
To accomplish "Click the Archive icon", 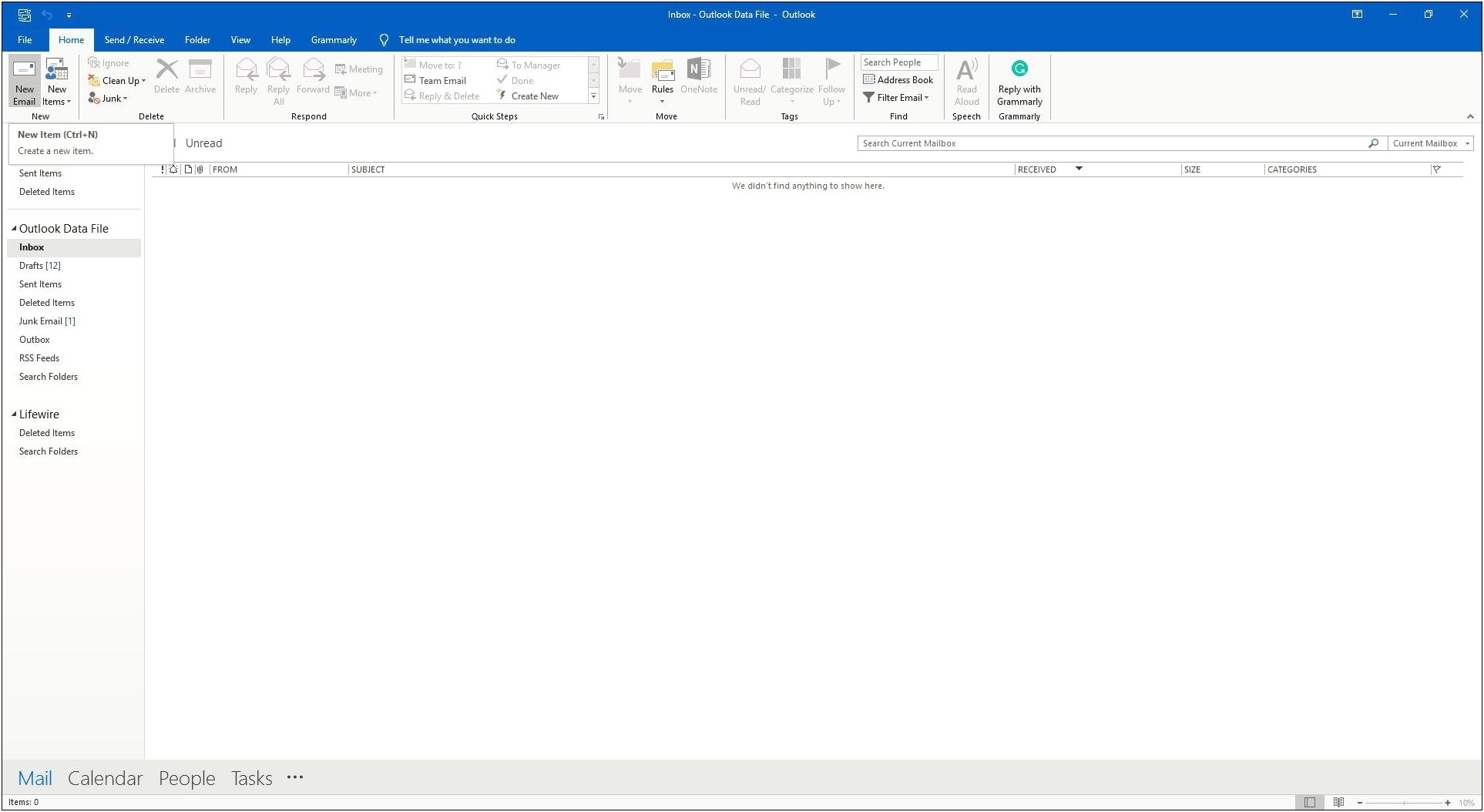I will click(200, 69).
